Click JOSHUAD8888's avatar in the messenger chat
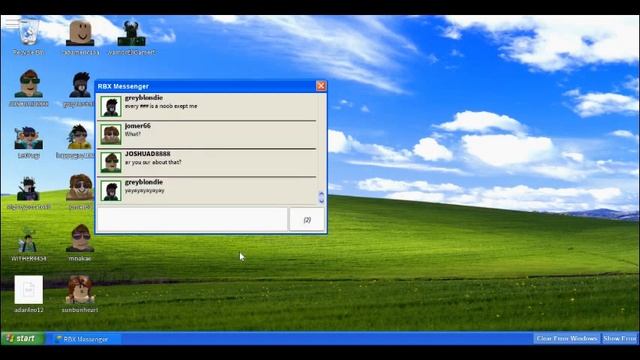The width and height of the screenshot is (640, 360). pyautogui.click(x=111, y=162)
